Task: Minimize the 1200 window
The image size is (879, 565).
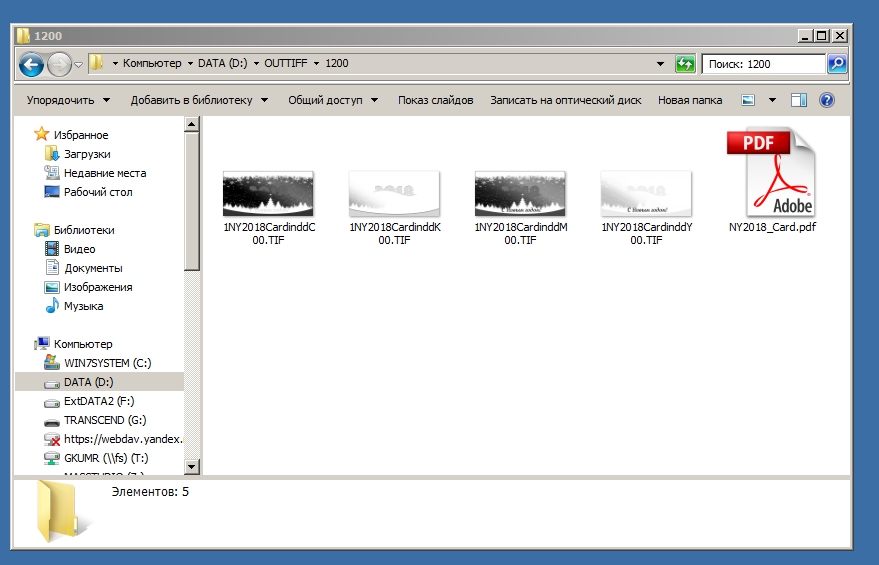Action: point(806,36)
